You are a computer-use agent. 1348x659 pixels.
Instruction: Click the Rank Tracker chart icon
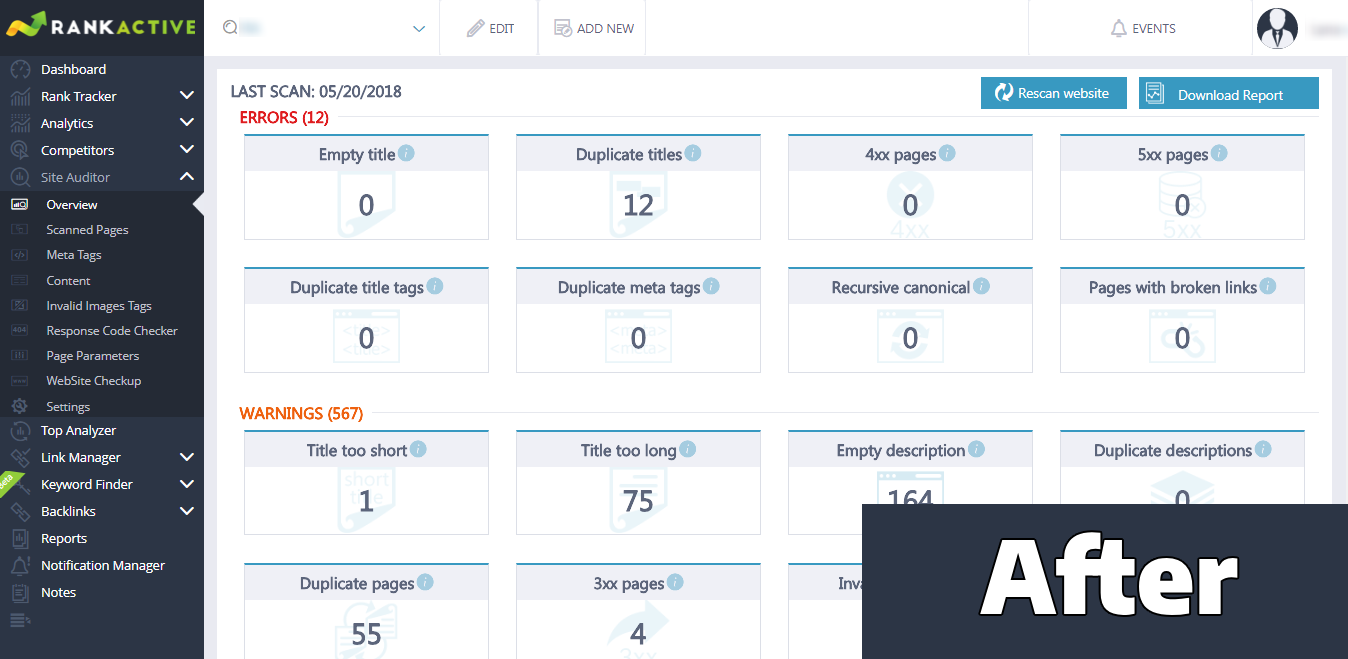point(20,96)
